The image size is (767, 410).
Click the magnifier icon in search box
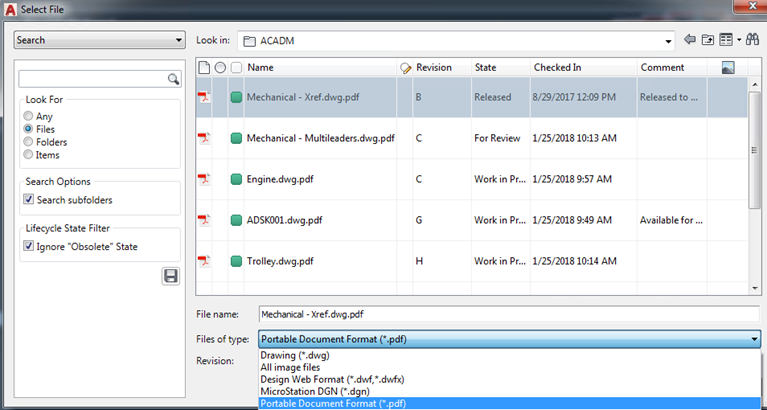pos(173,79)
